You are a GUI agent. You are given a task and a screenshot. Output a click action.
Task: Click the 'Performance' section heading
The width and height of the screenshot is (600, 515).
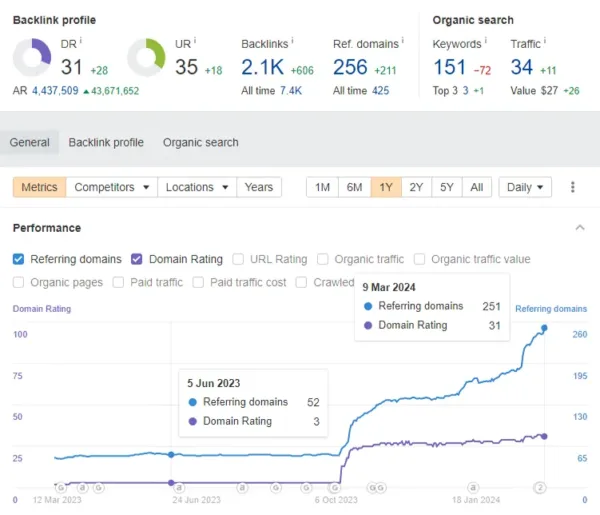tap(47, 228)
